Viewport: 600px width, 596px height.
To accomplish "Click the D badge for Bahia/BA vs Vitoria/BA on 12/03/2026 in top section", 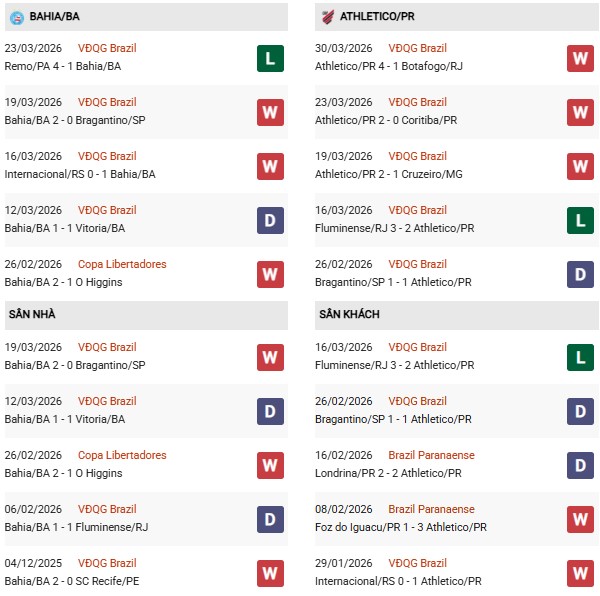I will point(269,220).
